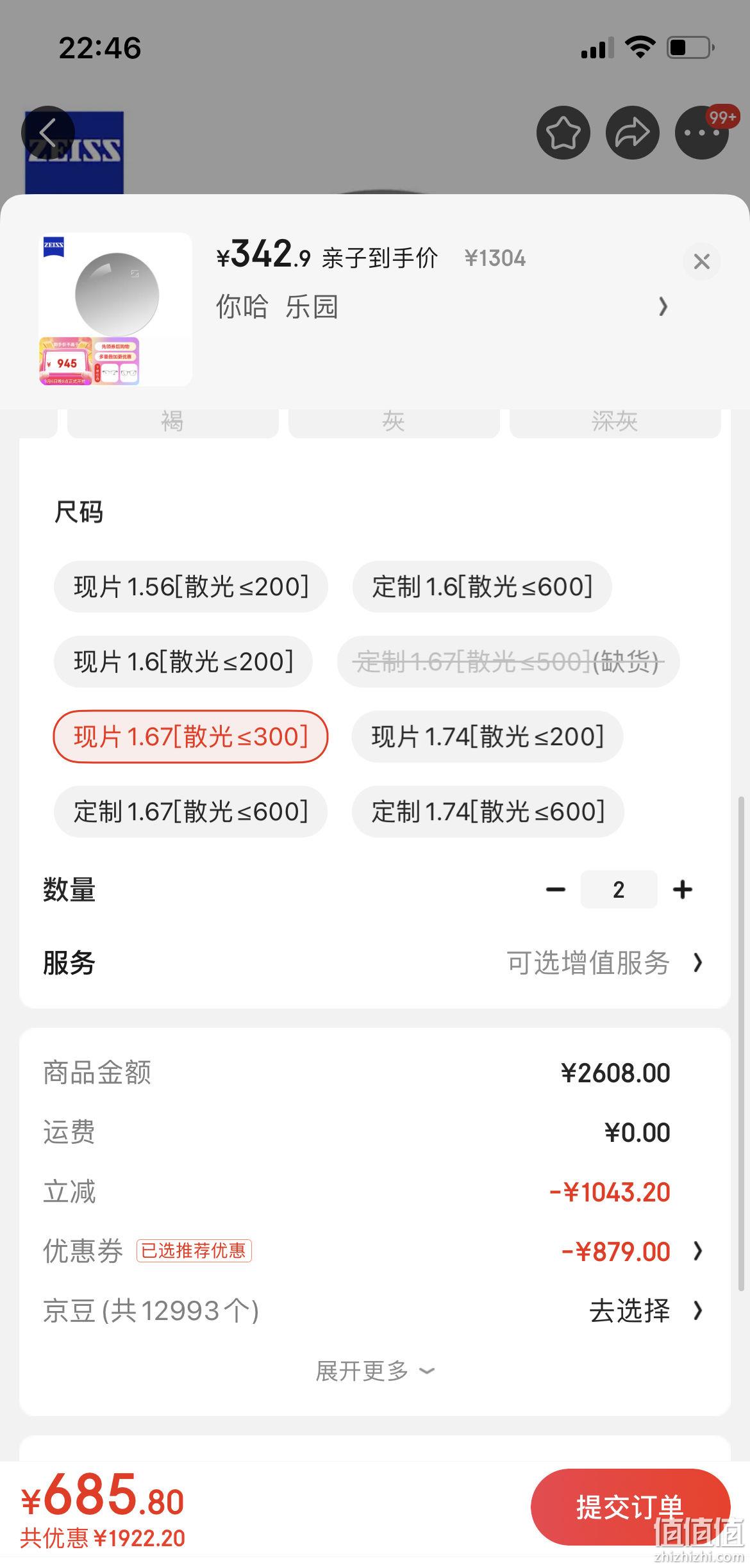Edit the quantity field showing 2
The image size is (750, 1568).
tap(619, 889)
